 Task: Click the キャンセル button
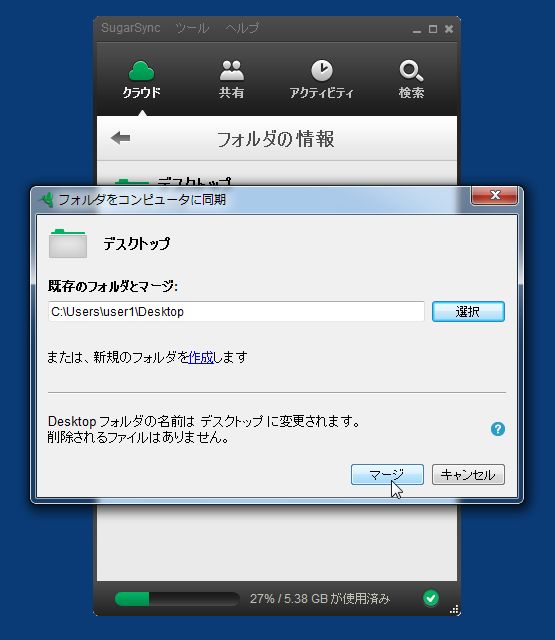click(x=468, y=475)
